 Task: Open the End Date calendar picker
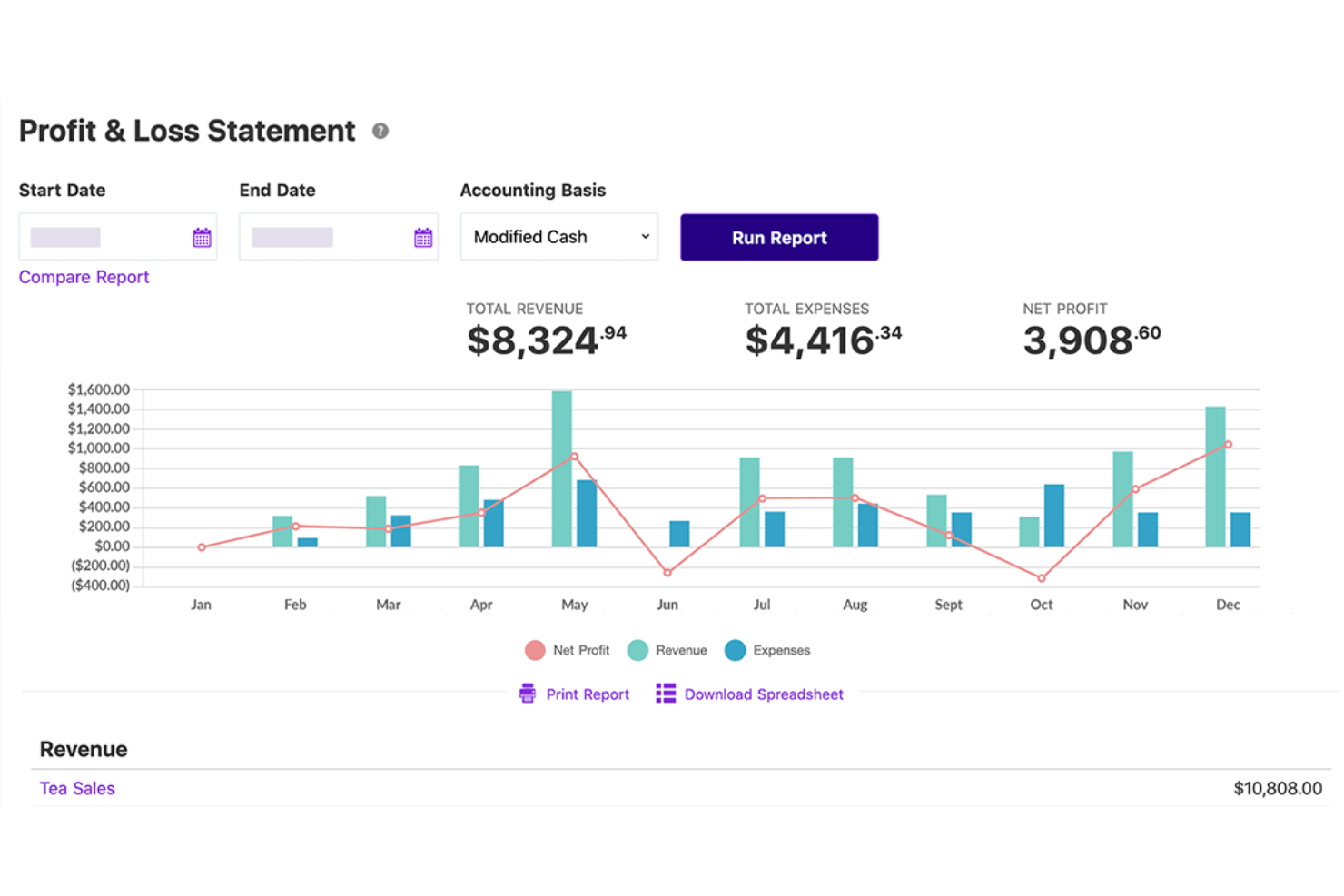tap(423, 238)
